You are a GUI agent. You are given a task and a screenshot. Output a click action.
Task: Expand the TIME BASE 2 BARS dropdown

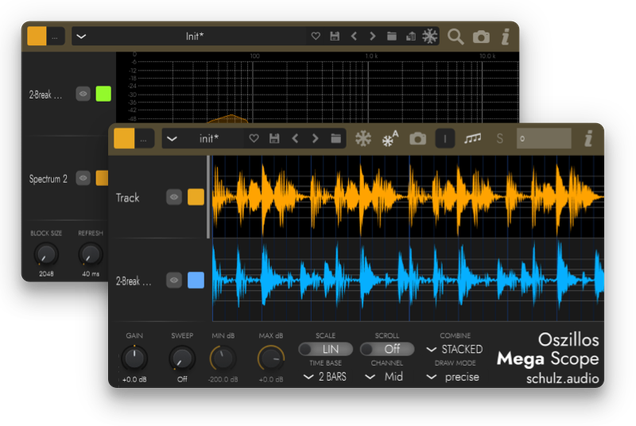click(x=328, y=377)
